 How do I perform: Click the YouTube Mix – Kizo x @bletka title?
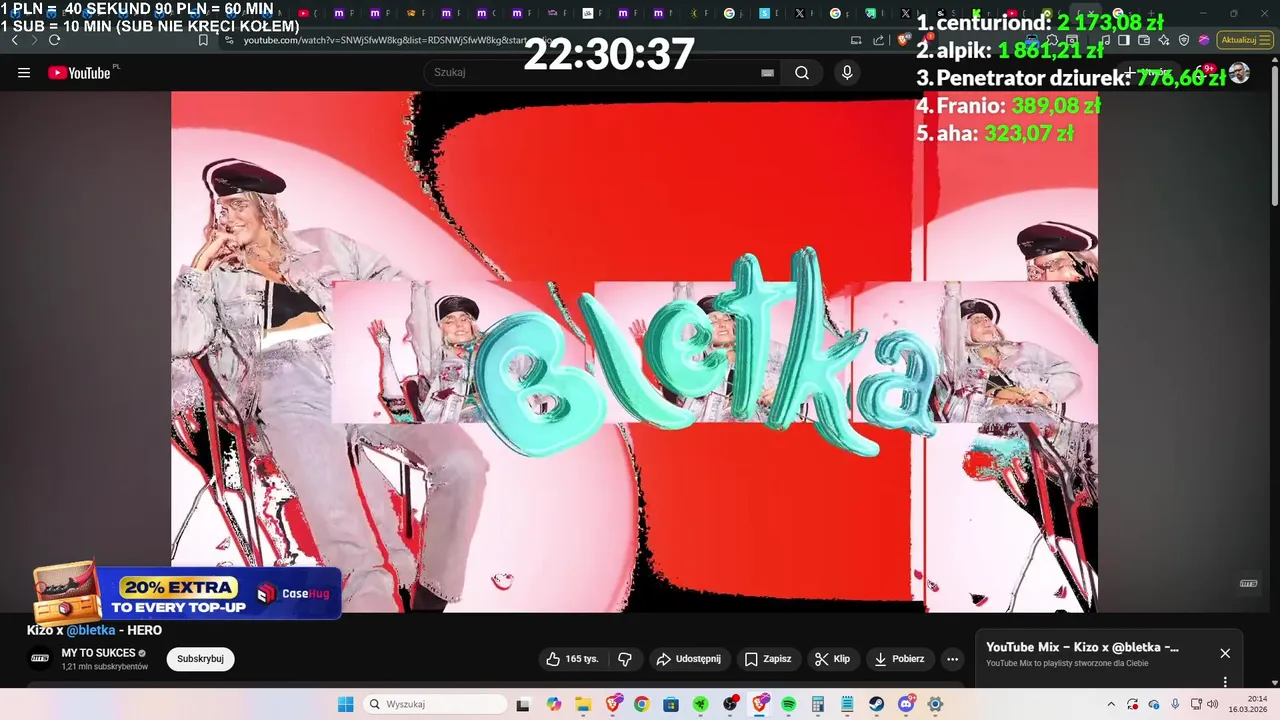pyautogui.click(x=1082, y=647)
